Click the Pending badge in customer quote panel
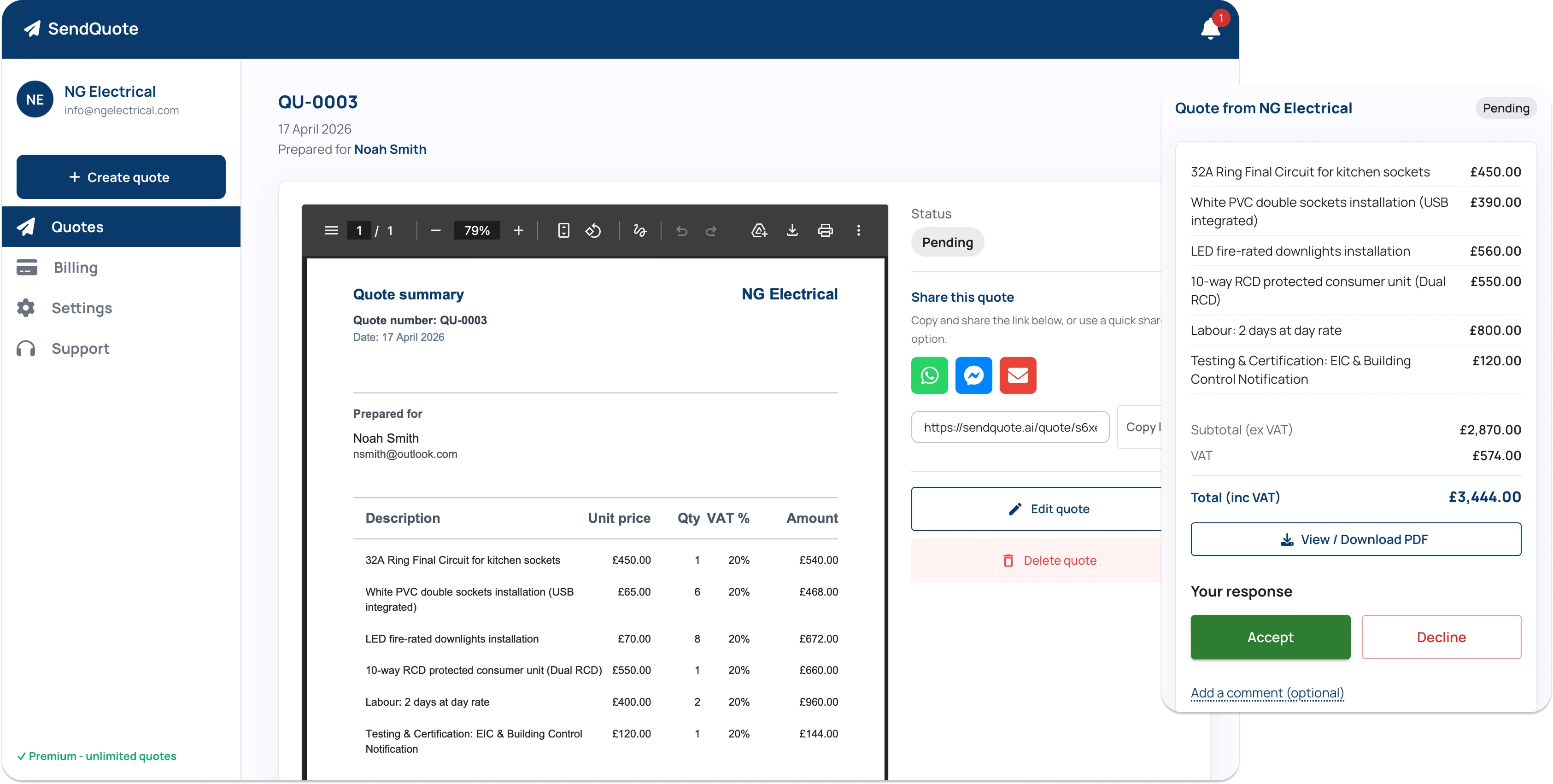The image size is (1553, 784). tap(1506, 108)
